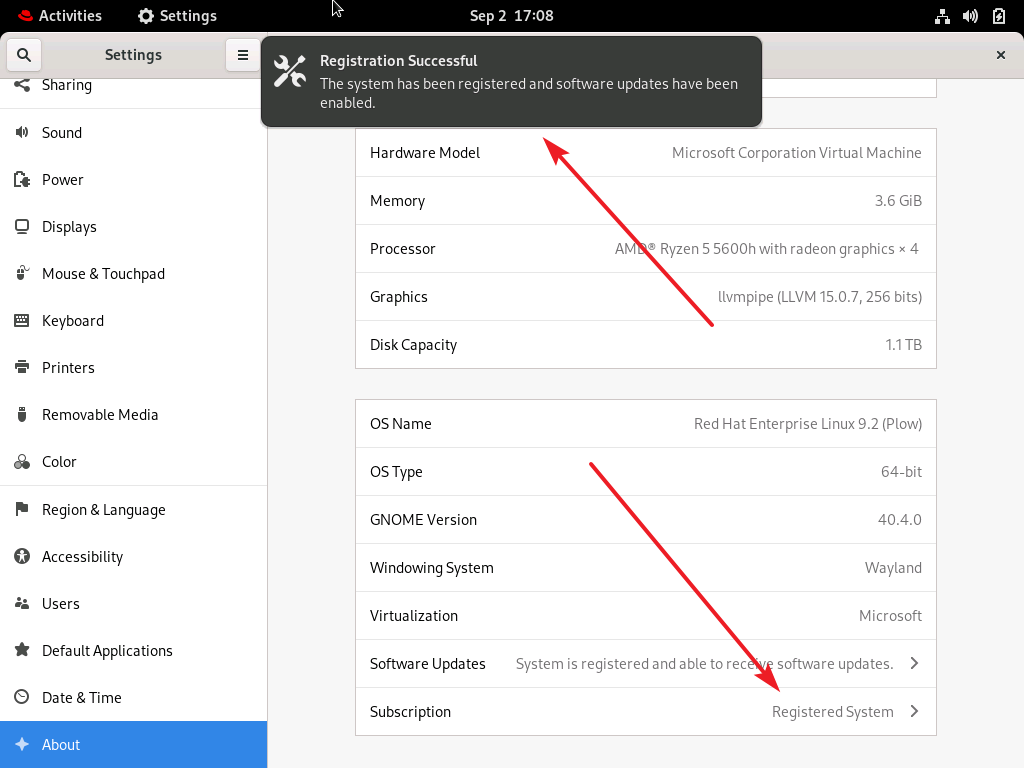Select the Accessibility sidebar label
This screenshot has height=768, width=1024.
pyautogui.click(x=82, y=556)
